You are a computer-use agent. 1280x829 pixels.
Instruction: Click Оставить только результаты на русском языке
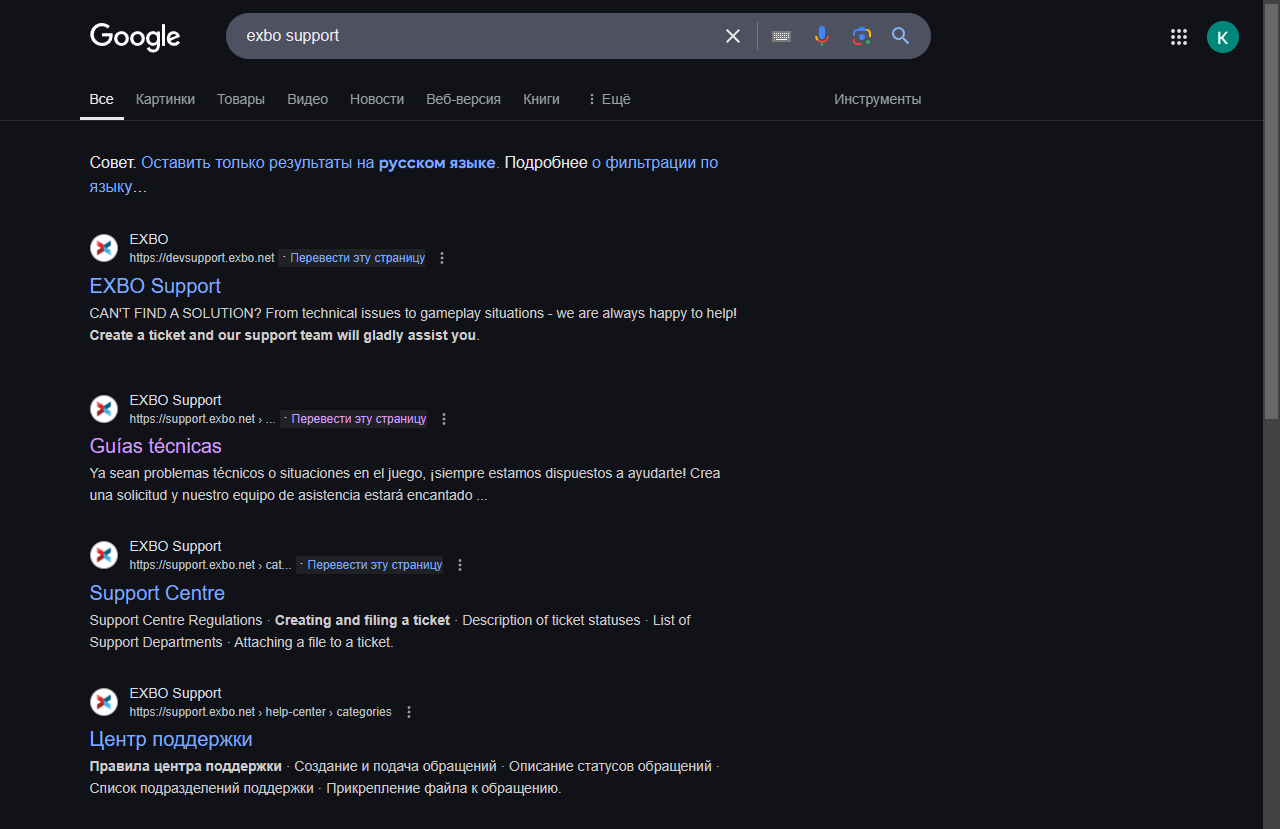(x=318, y=163)
